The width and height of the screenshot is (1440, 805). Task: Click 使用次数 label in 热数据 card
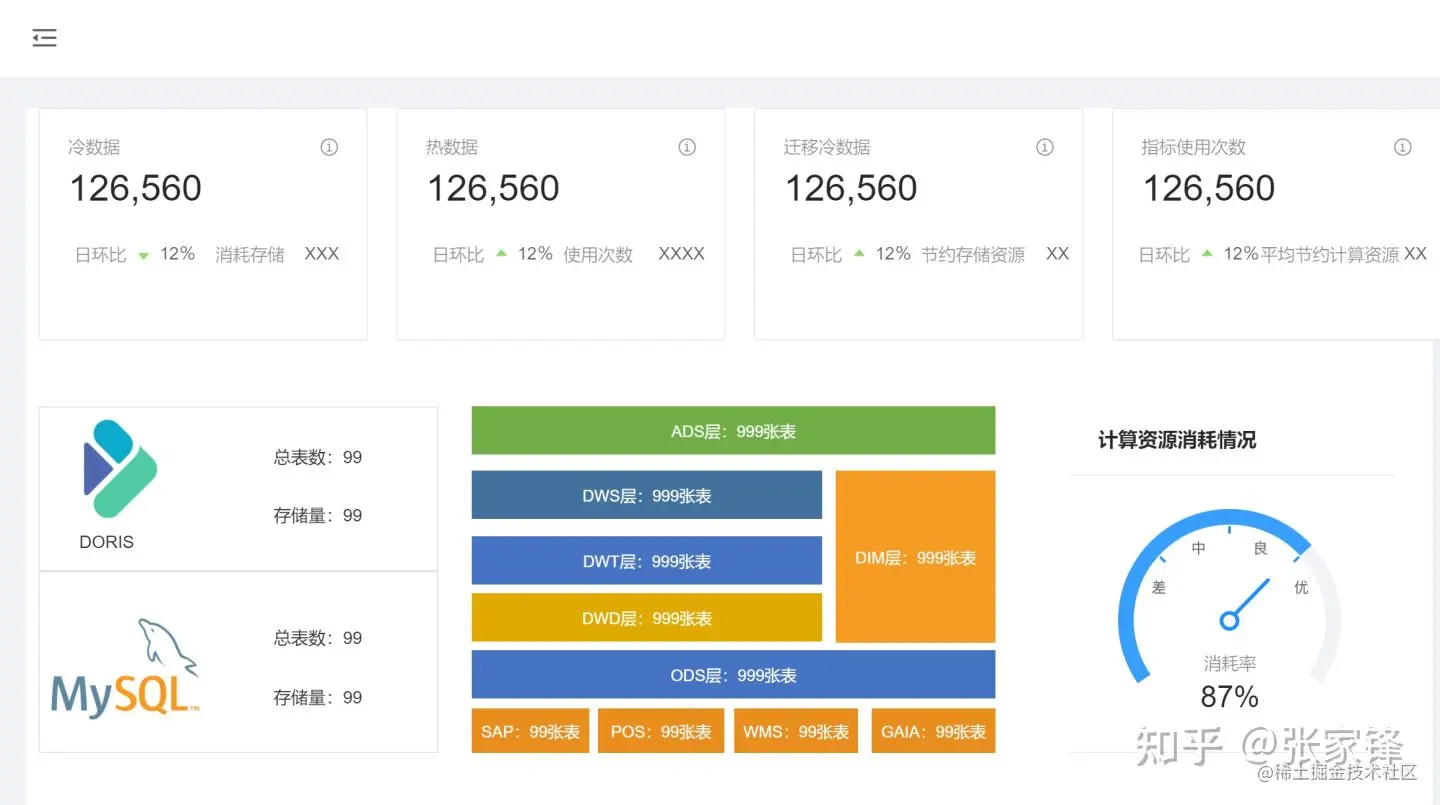coord(598,255)
